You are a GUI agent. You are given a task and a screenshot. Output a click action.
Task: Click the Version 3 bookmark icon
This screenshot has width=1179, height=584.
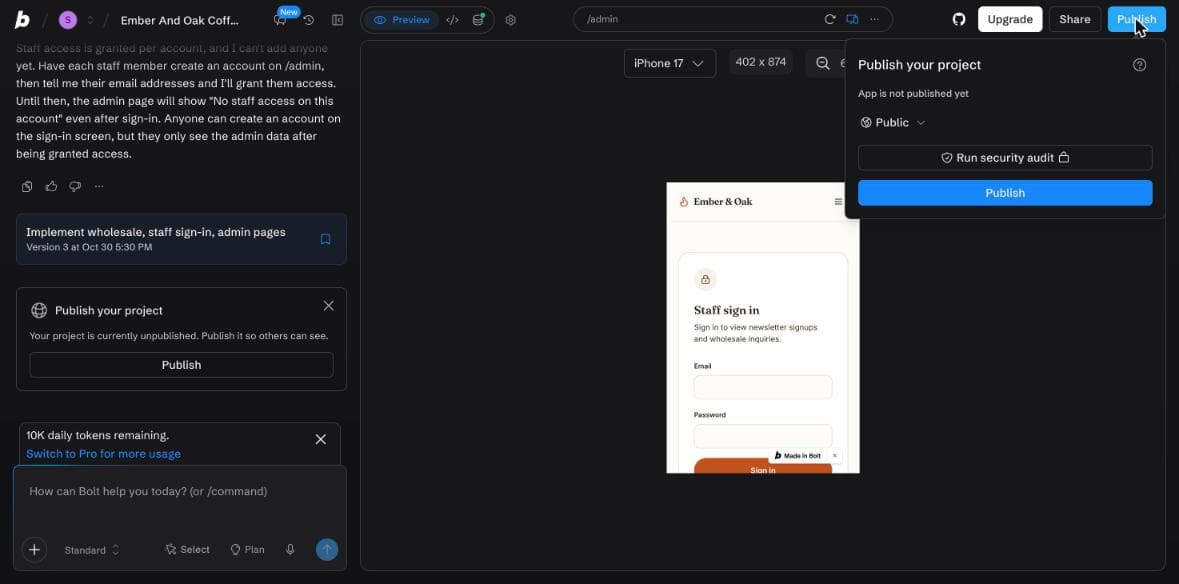pyautogui.click(x=326, y=239)
